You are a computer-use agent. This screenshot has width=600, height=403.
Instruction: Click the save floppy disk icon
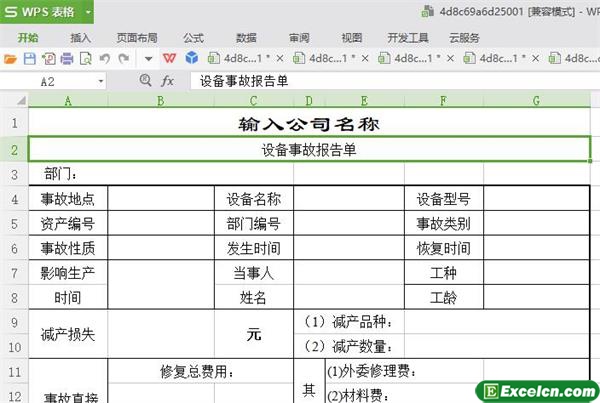click(x=29, y=59)
